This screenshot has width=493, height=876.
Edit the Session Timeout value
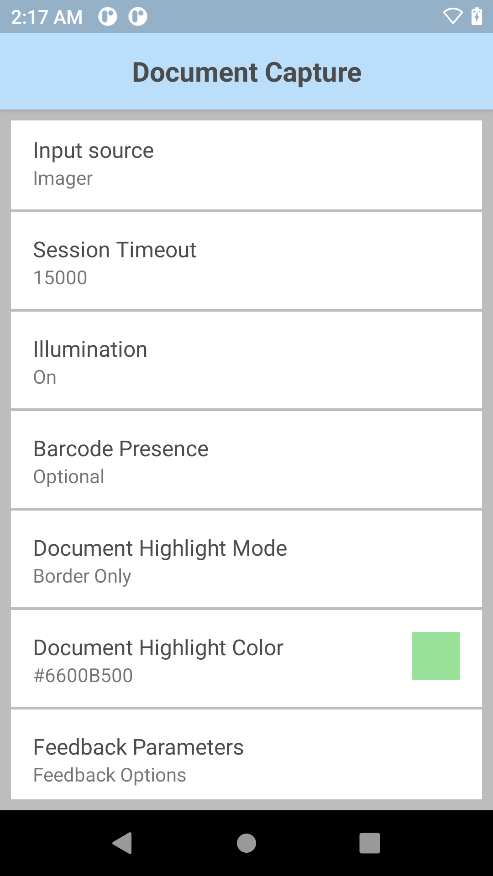coord(246,261)
